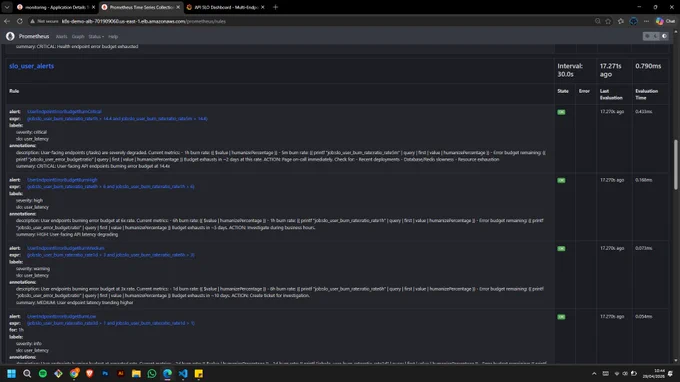Open the medium burn rate expression (3 threshold)
Image resolution: width=680 pixels, height=382 pixels.
(111, 255)
